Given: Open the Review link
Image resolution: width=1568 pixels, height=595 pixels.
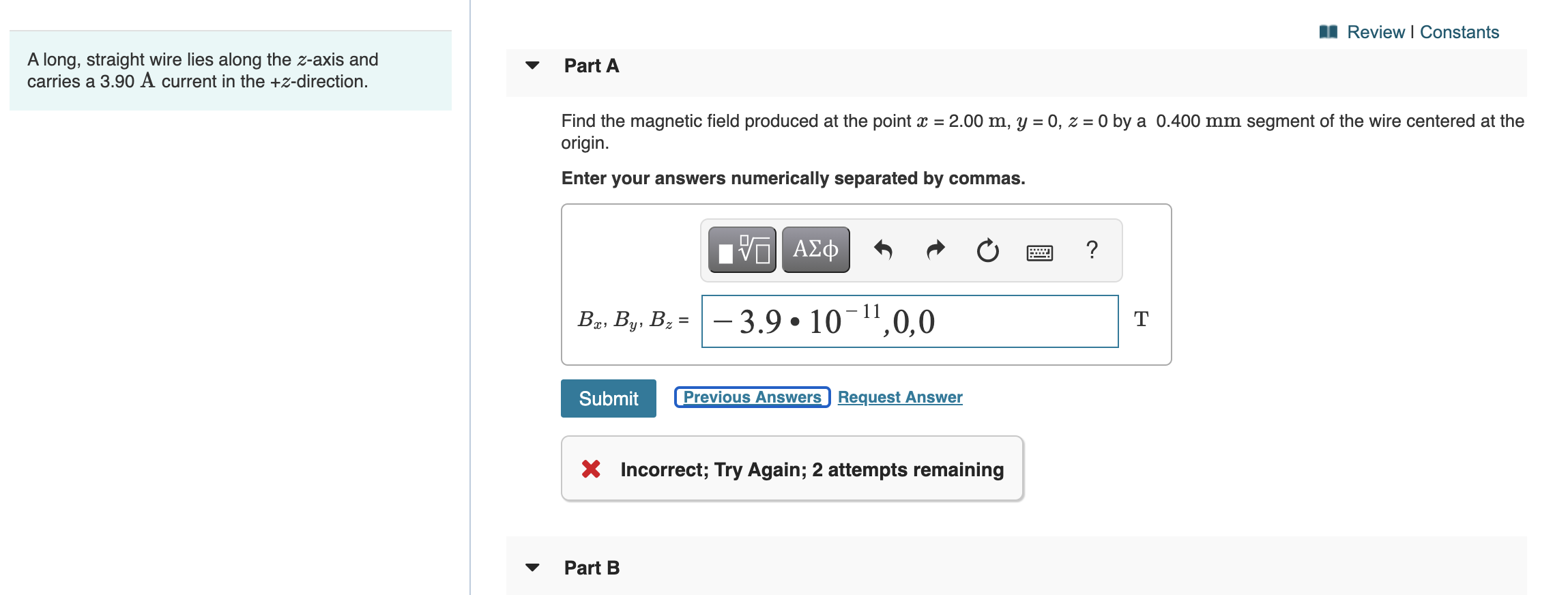Looking at the screenshot, I should [1376, 32].
